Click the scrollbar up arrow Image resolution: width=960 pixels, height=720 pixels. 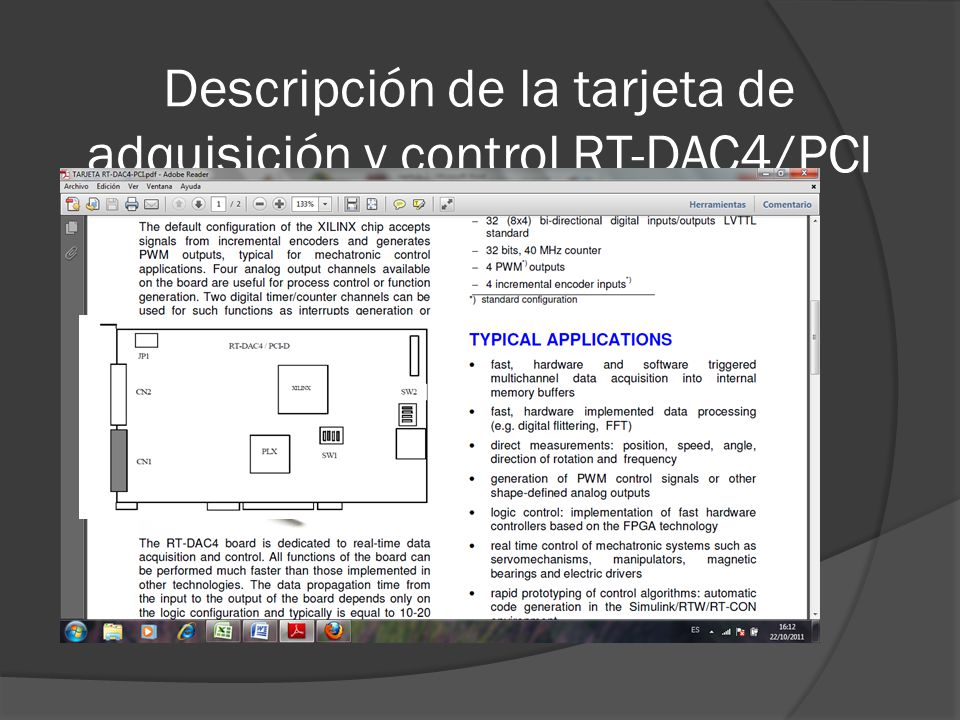pyautogui.click(x=815, y=220)
